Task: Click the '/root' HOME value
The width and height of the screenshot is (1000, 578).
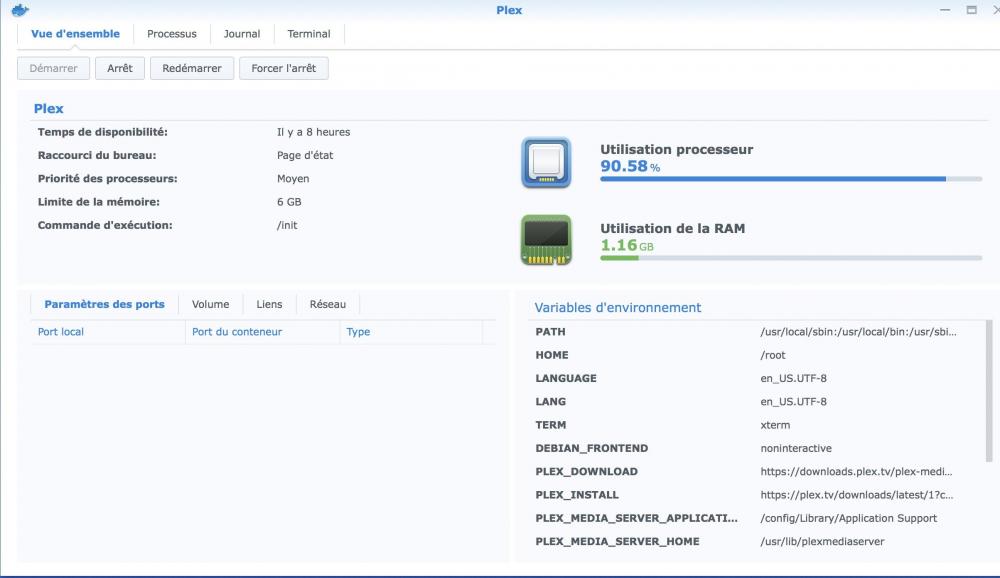Action: 773,355
